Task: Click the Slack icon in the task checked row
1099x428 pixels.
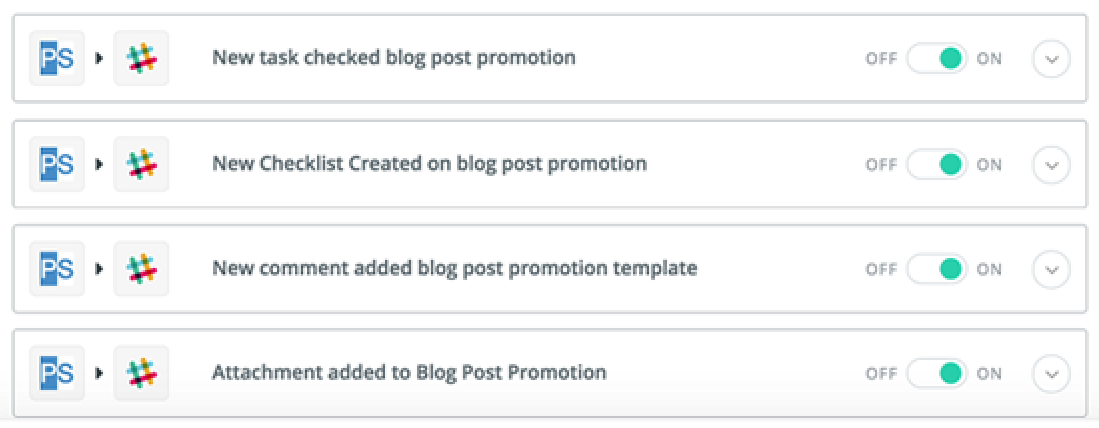Action: (142, 58)
